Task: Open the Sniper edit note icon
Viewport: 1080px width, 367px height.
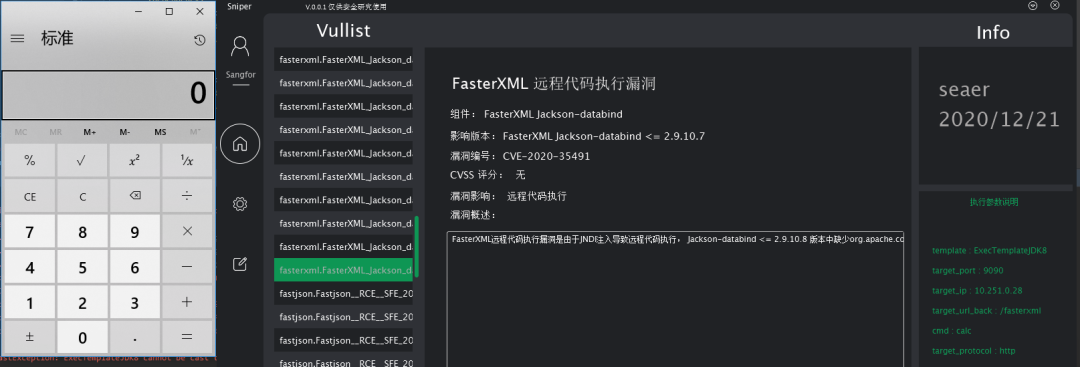Action: (x=240, y=264)
